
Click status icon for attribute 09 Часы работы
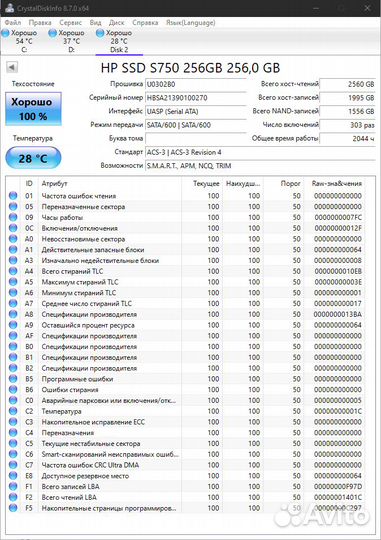pos(13,217)
